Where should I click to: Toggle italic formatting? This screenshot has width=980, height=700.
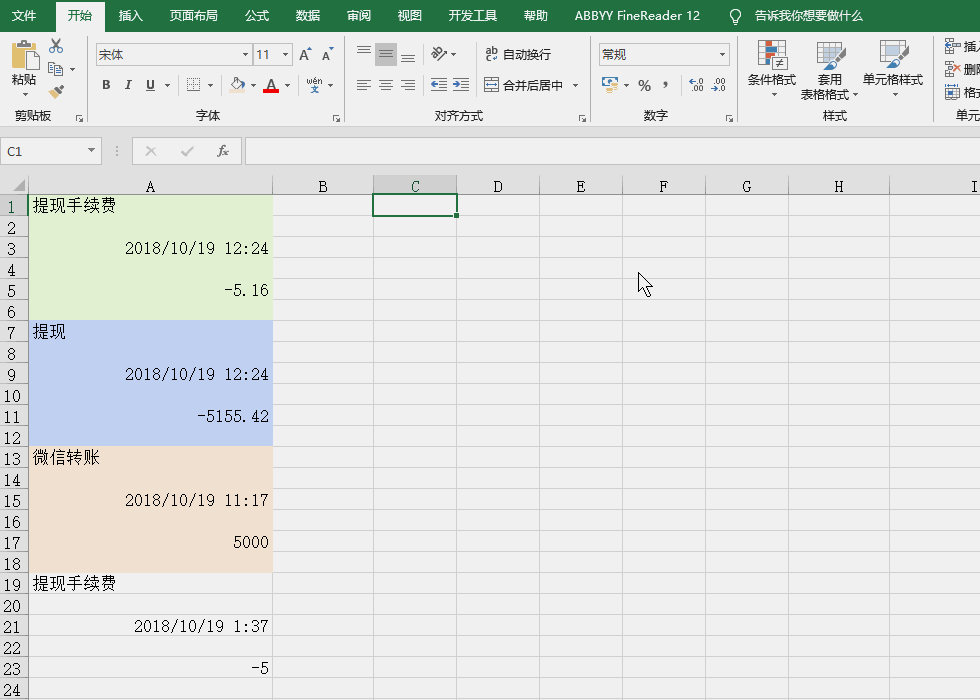(128, 85)
